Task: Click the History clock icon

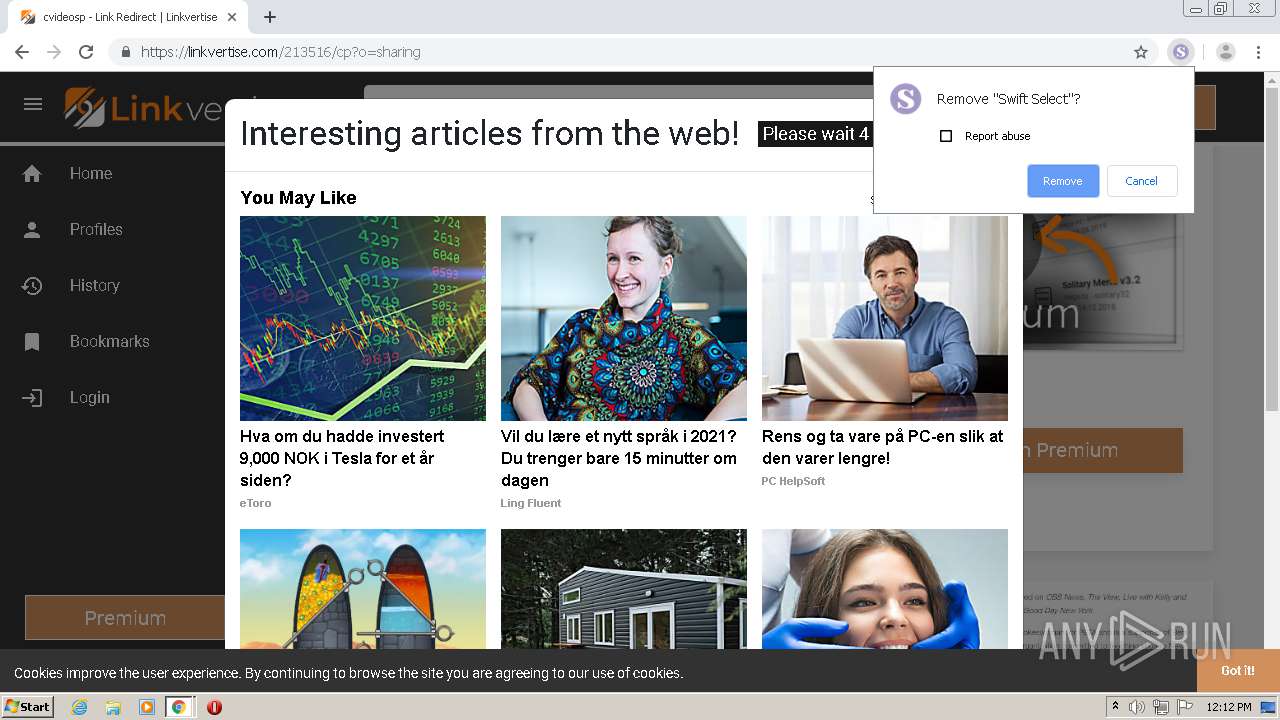Action: (32, 286)
